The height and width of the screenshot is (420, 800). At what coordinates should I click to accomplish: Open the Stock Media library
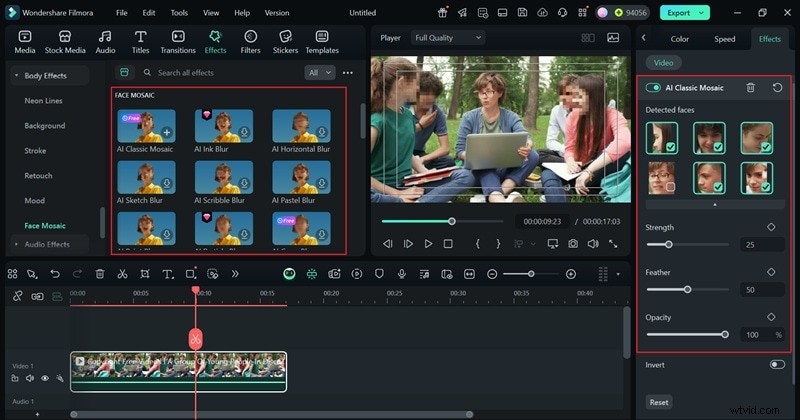click(65, 42)
